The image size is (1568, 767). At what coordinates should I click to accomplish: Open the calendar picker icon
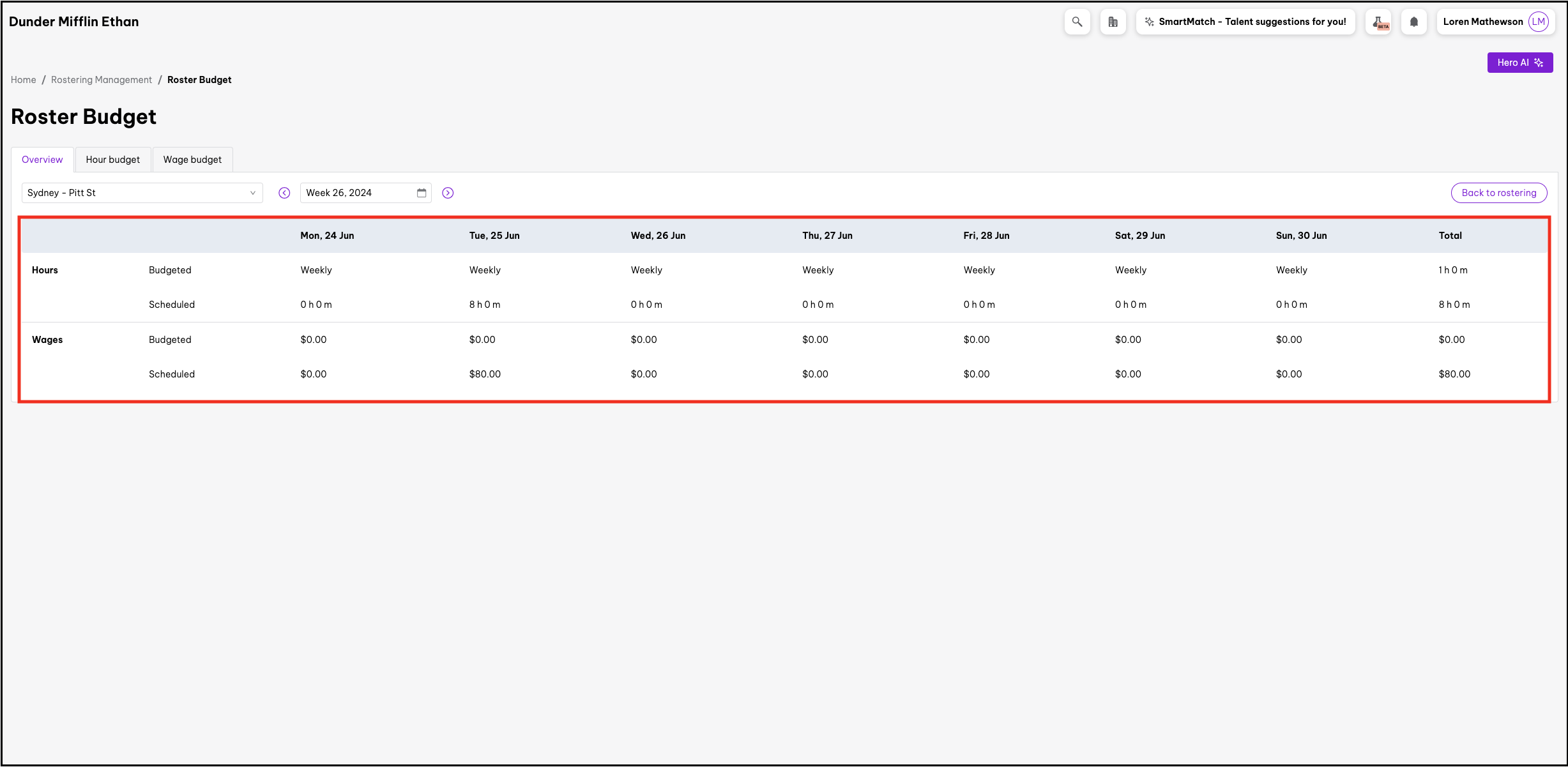point(422,193)
